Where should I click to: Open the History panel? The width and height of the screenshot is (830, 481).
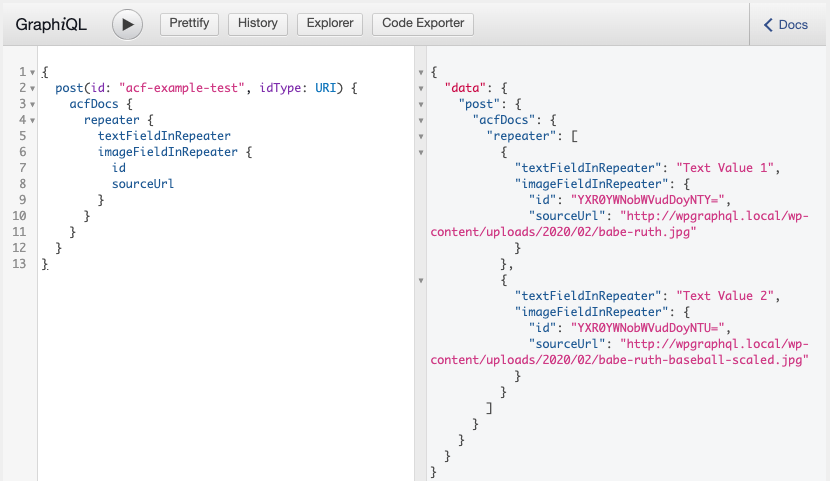[258, 24]
